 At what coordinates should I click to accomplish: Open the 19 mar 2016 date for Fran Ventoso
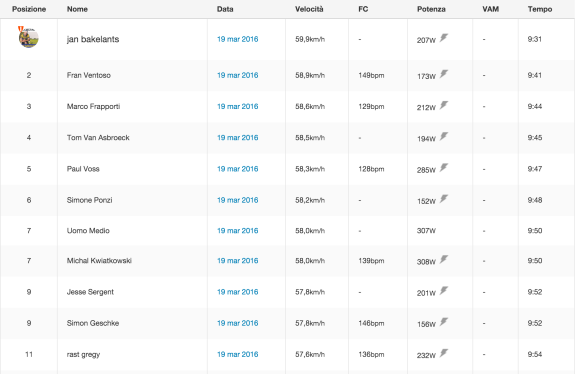click(237, 75)
